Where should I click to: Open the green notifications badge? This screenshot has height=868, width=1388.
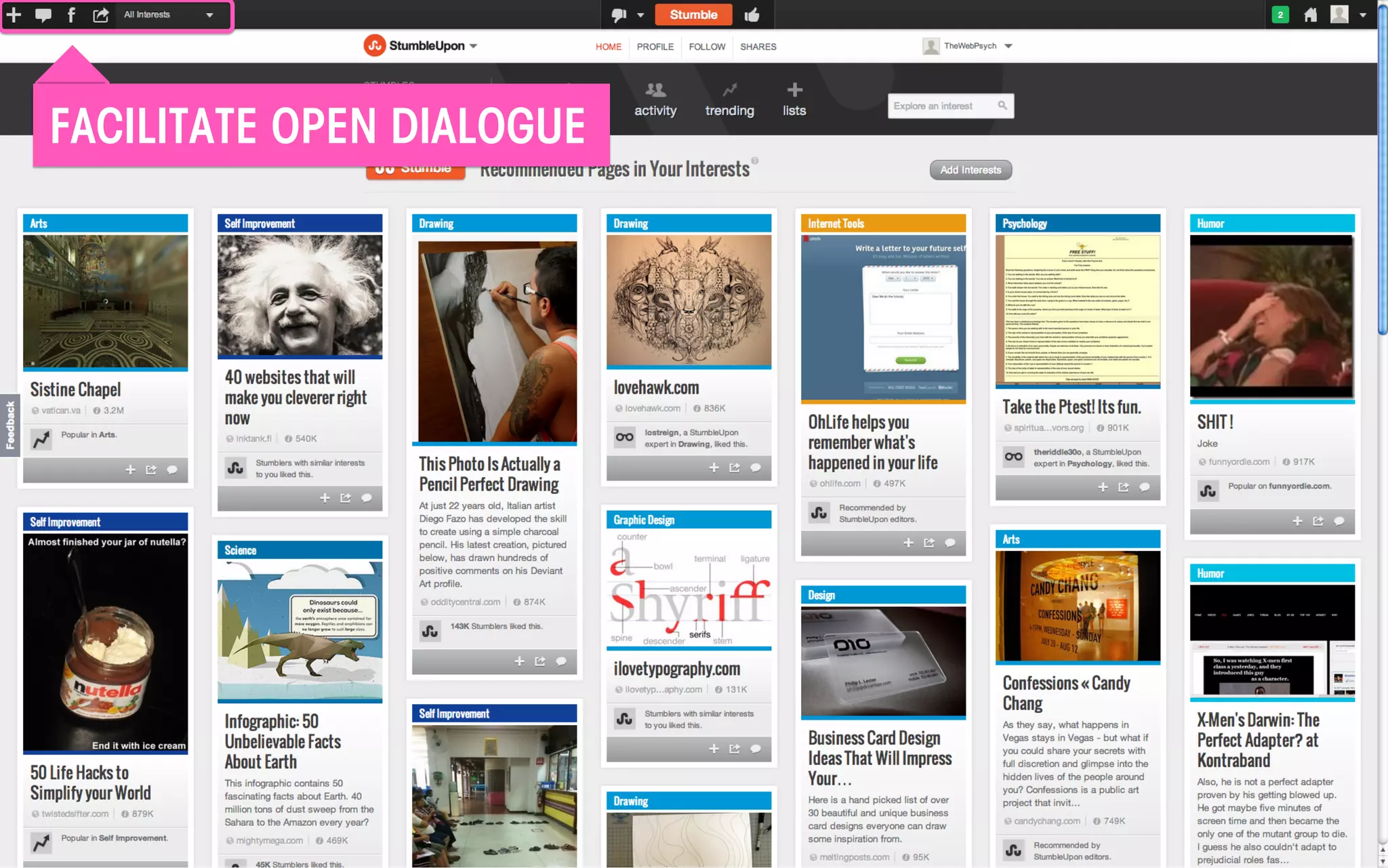[1280, 14]
